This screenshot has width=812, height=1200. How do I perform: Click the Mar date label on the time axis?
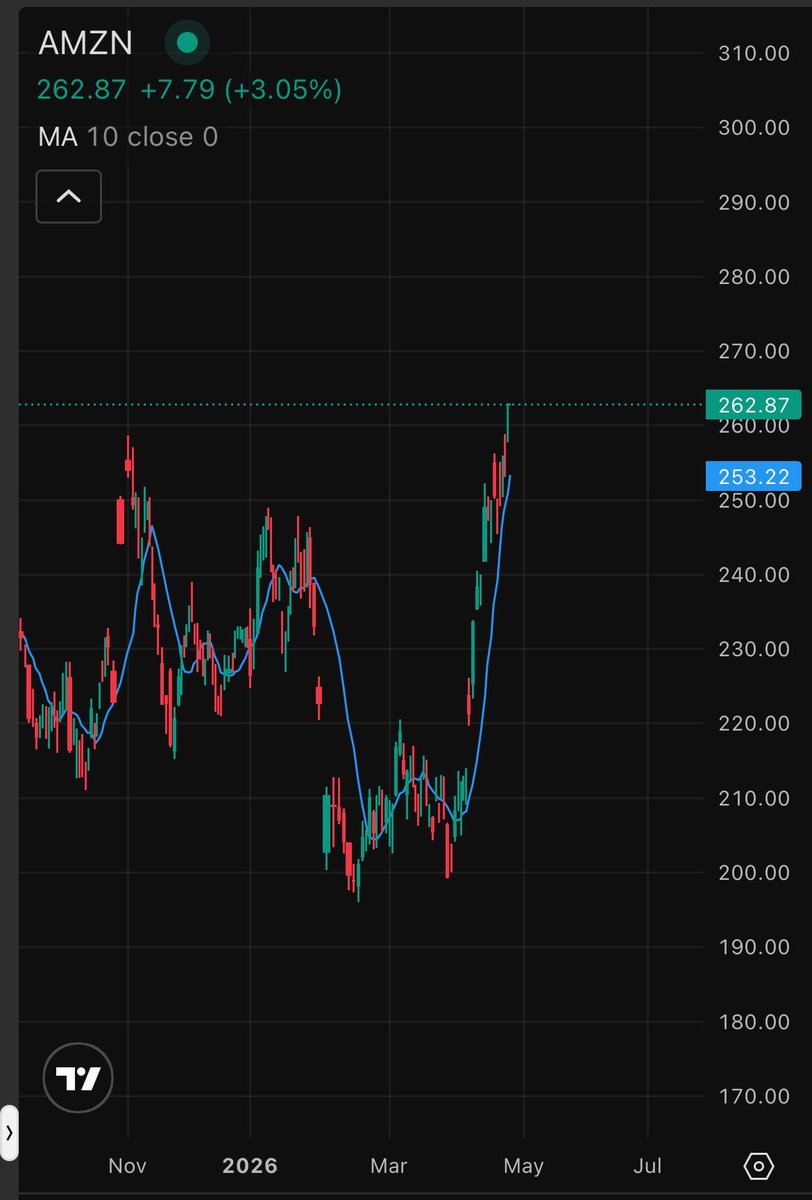389,1166
